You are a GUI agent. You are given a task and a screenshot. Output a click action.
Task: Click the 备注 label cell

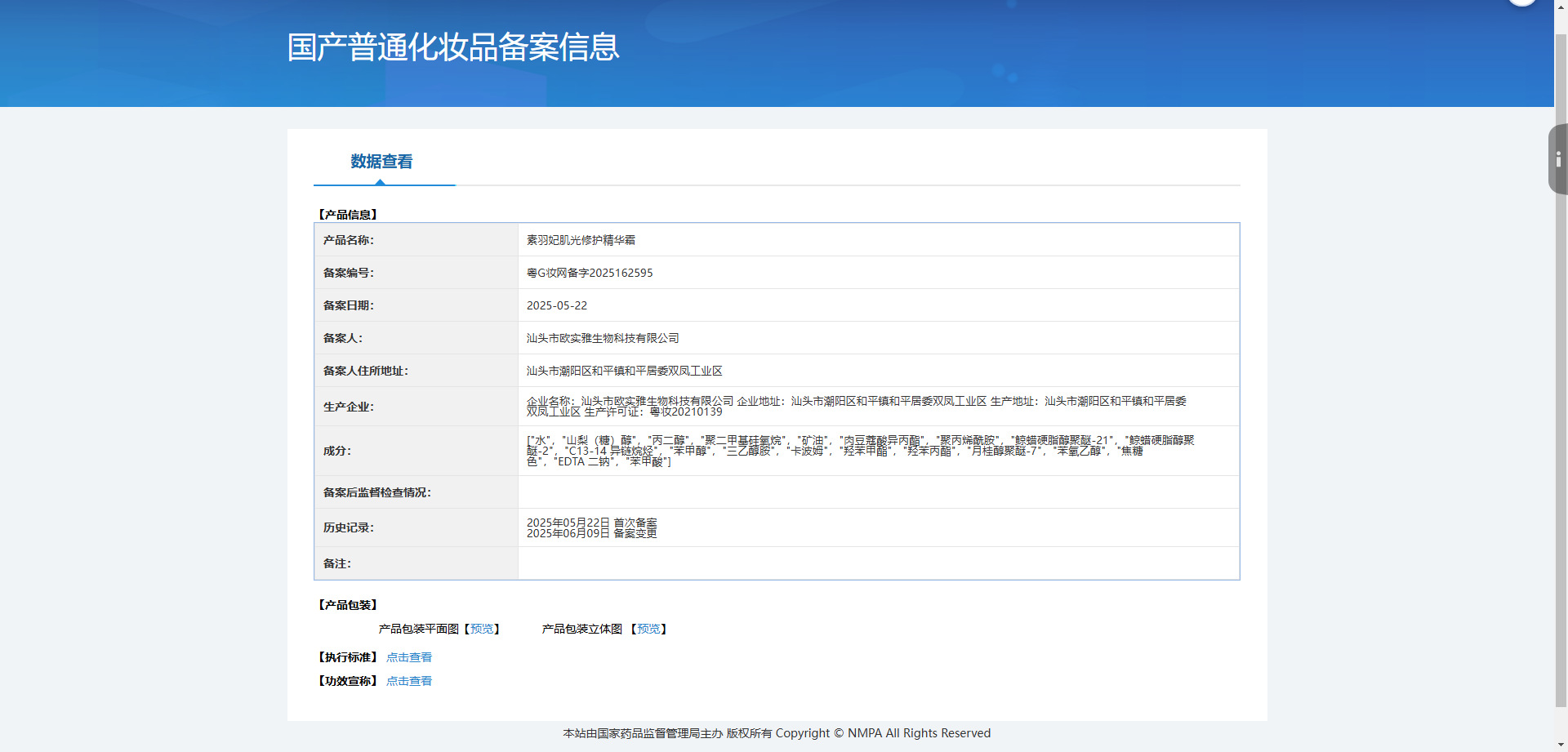(x=416, y=563)
